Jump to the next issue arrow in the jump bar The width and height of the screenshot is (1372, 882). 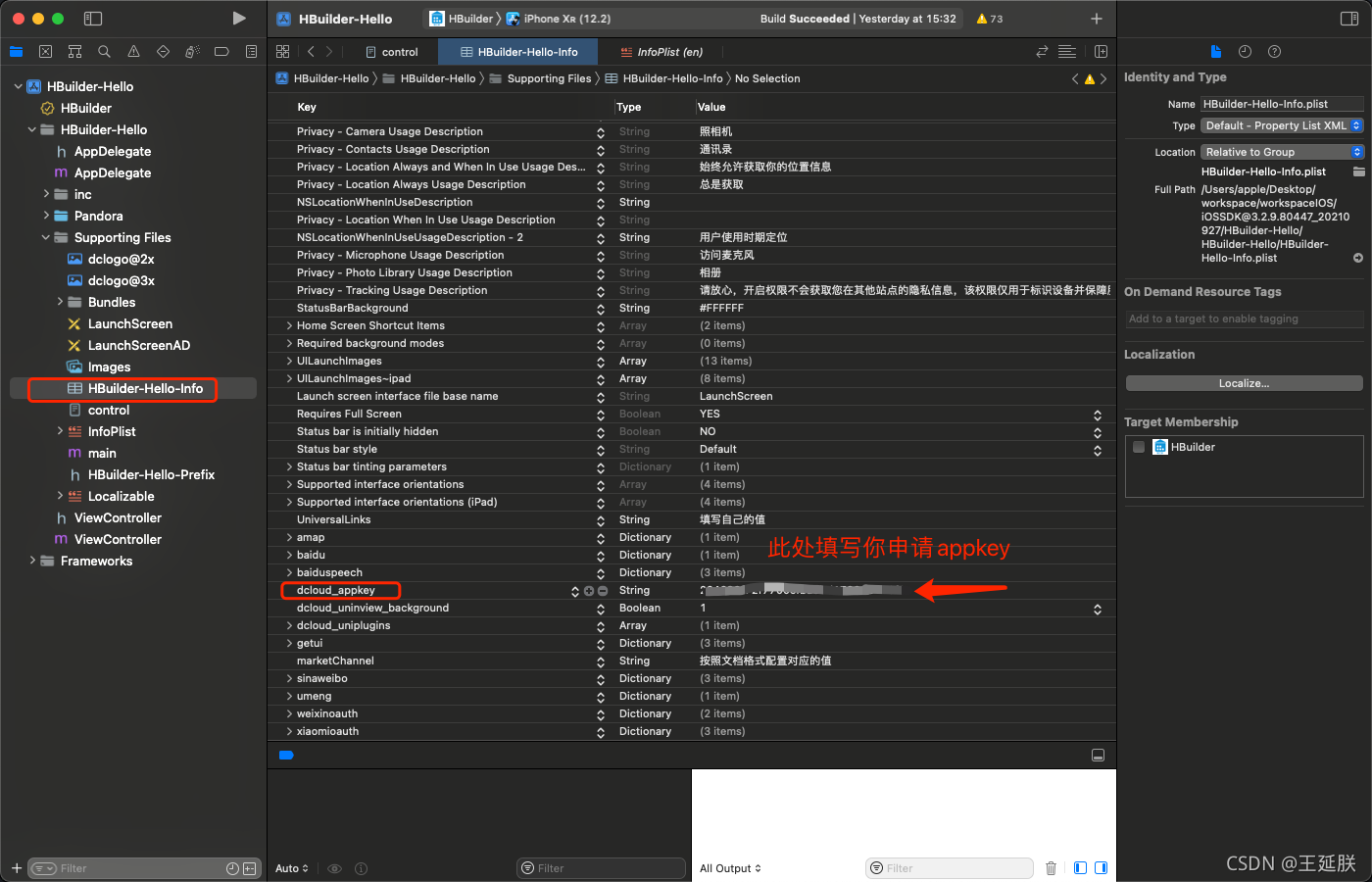click(1103, 78)
